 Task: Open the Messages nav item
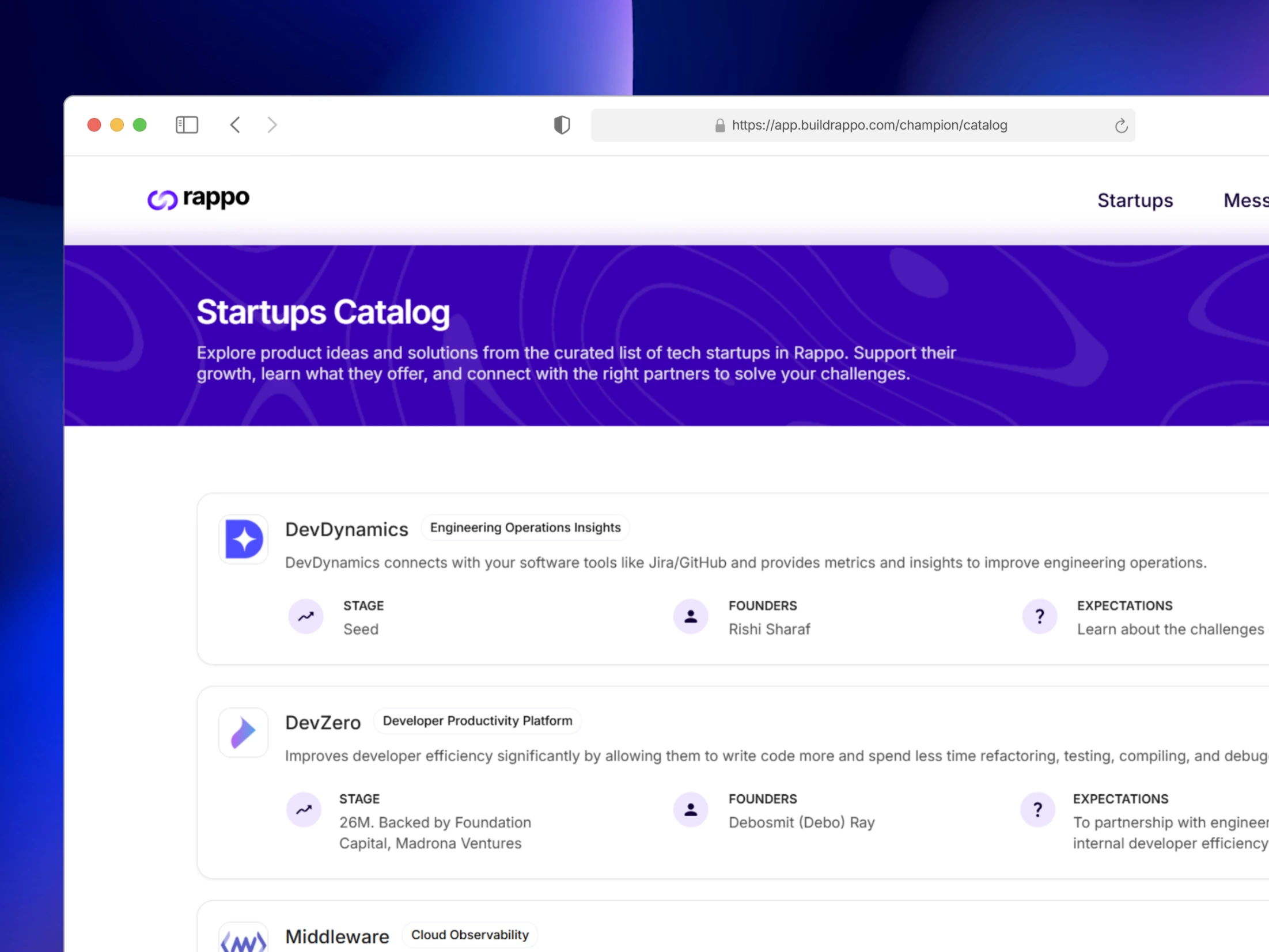tap(1246, 200)
